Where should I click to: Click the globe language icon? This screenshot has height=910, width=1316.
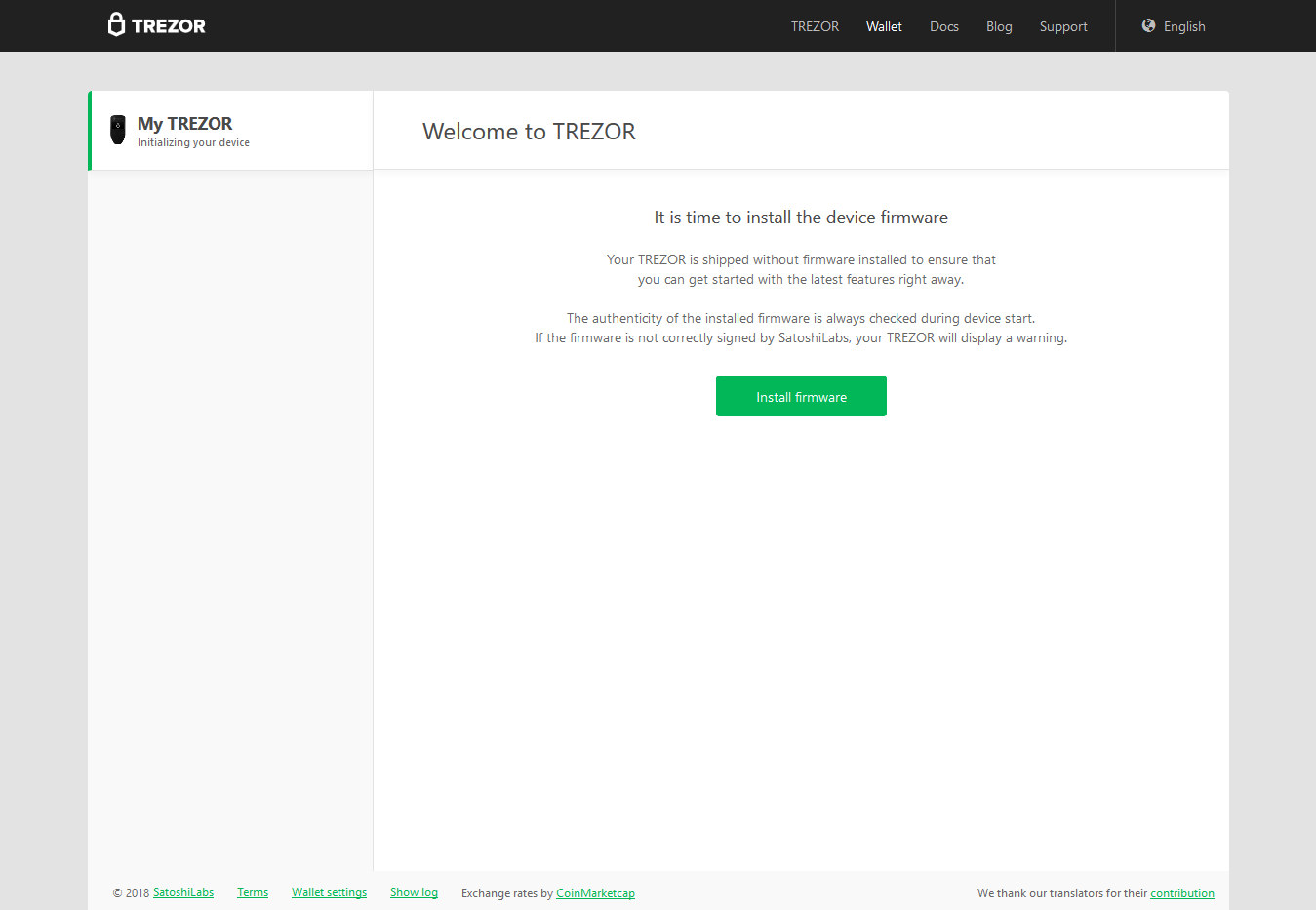(1148, 26)
